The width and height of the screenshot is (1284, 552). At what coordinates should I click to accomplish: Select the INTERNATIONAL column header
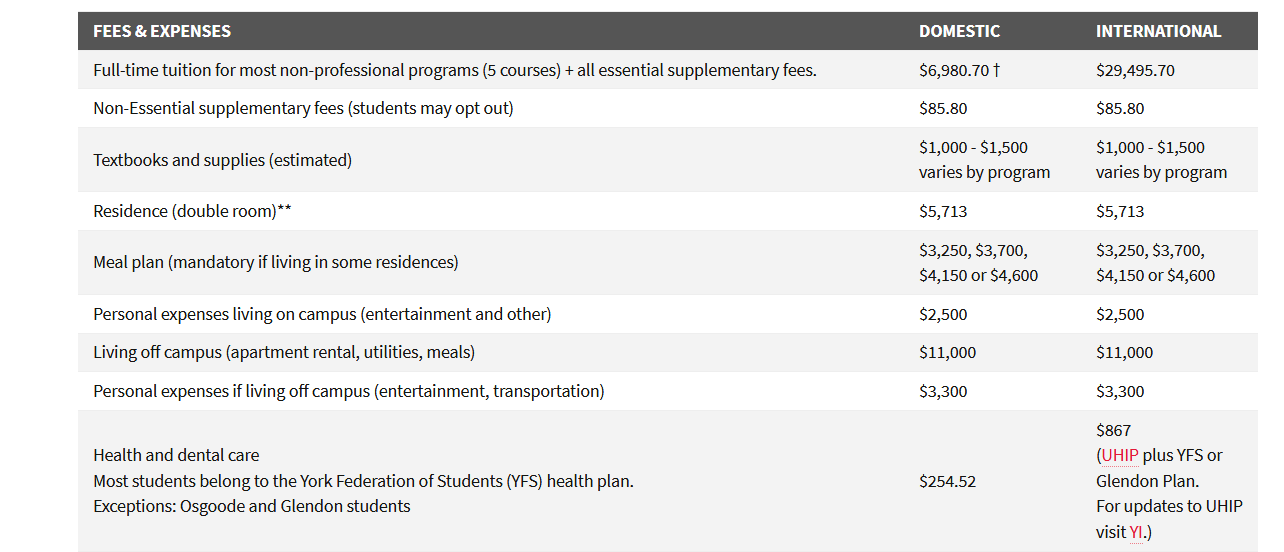point(1158,31)
